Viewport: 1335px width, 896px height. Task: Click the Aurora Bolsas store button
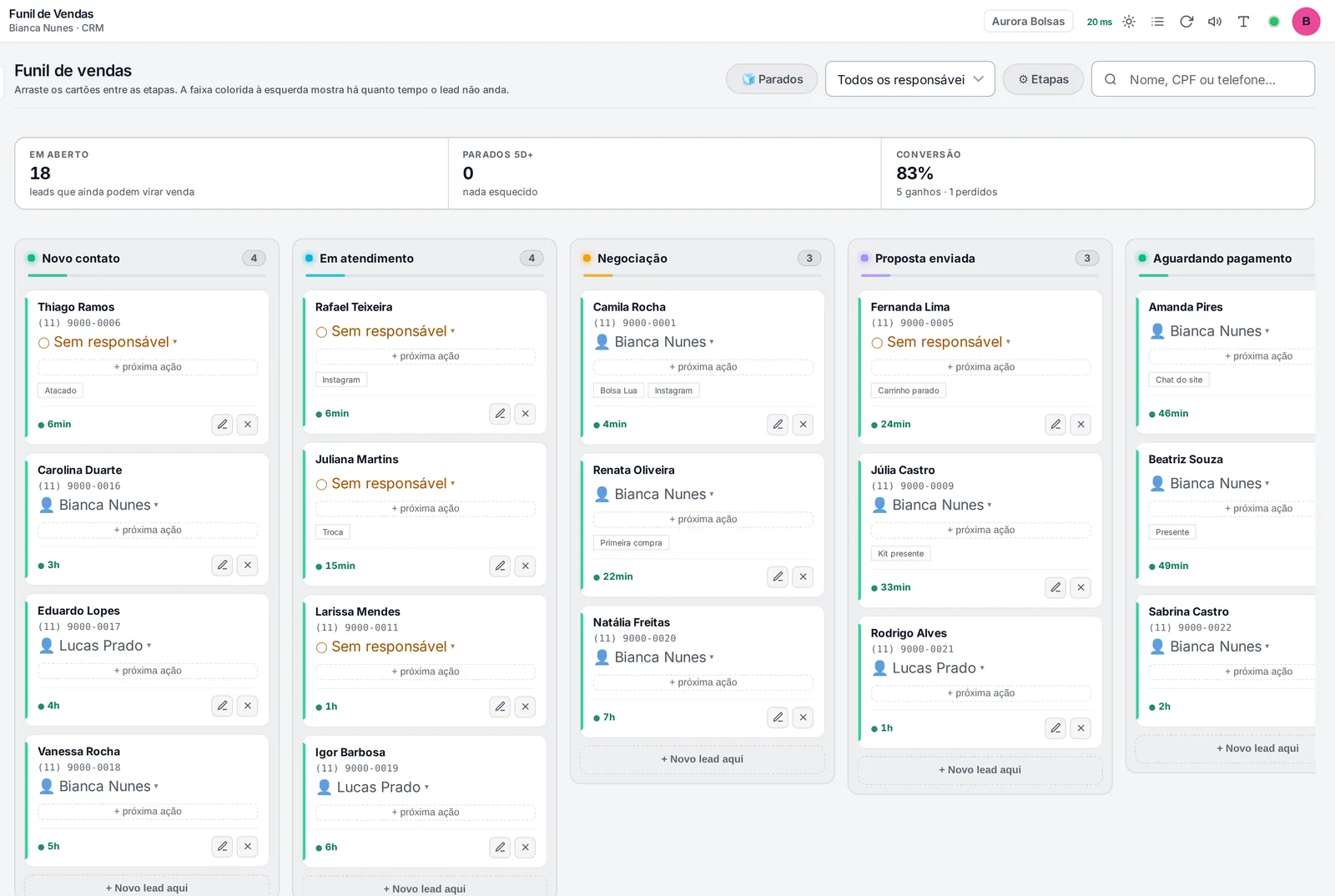pos(1028,22)
